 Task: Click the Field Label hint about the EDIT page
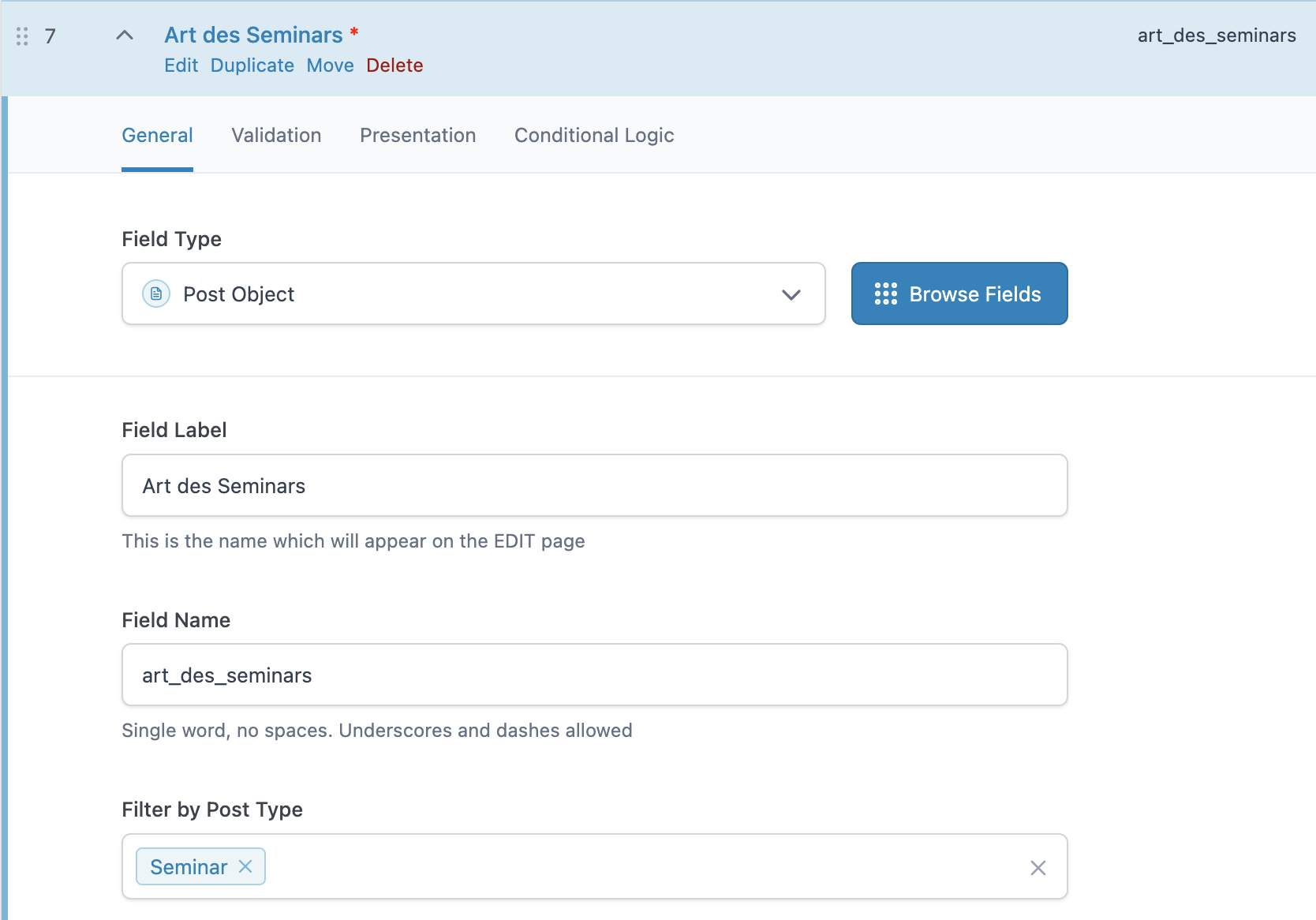[x=353, y=541]
